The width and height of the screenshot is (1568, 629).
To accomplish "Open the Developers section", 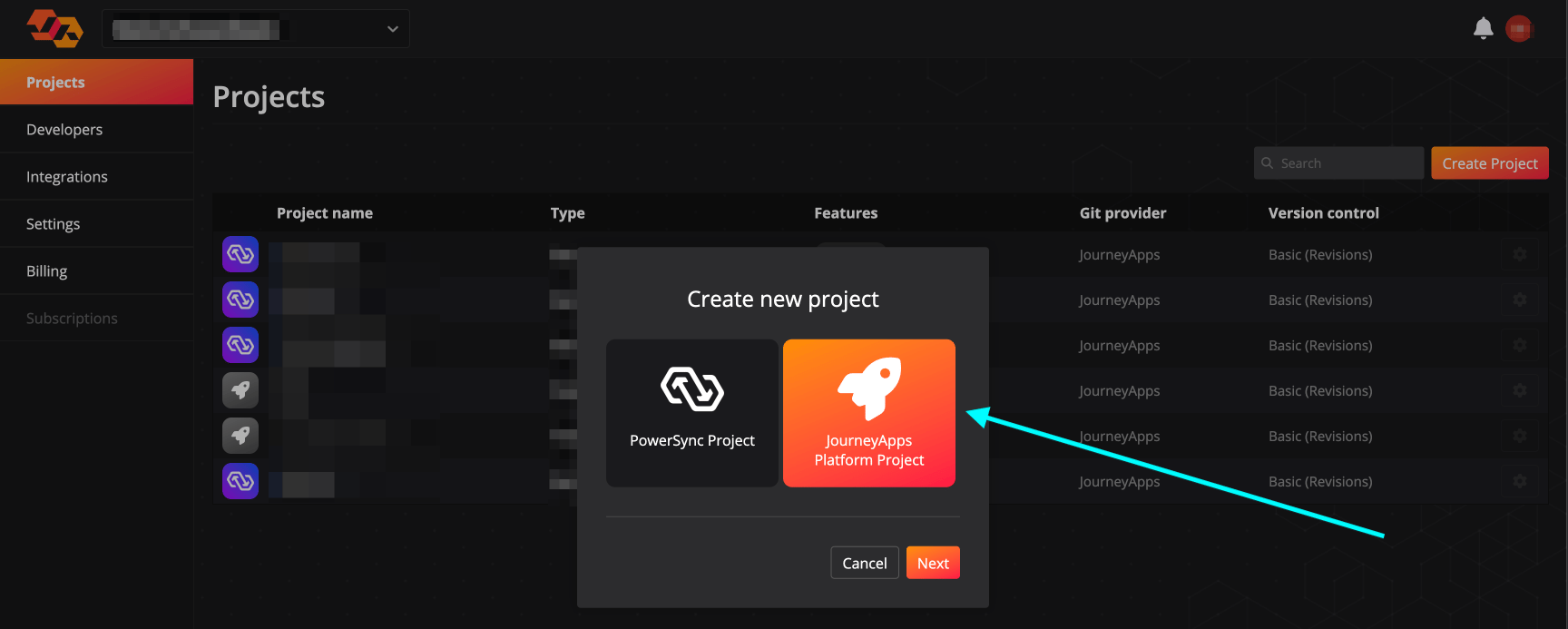I will pyautogui.click(x=96, y=129).
